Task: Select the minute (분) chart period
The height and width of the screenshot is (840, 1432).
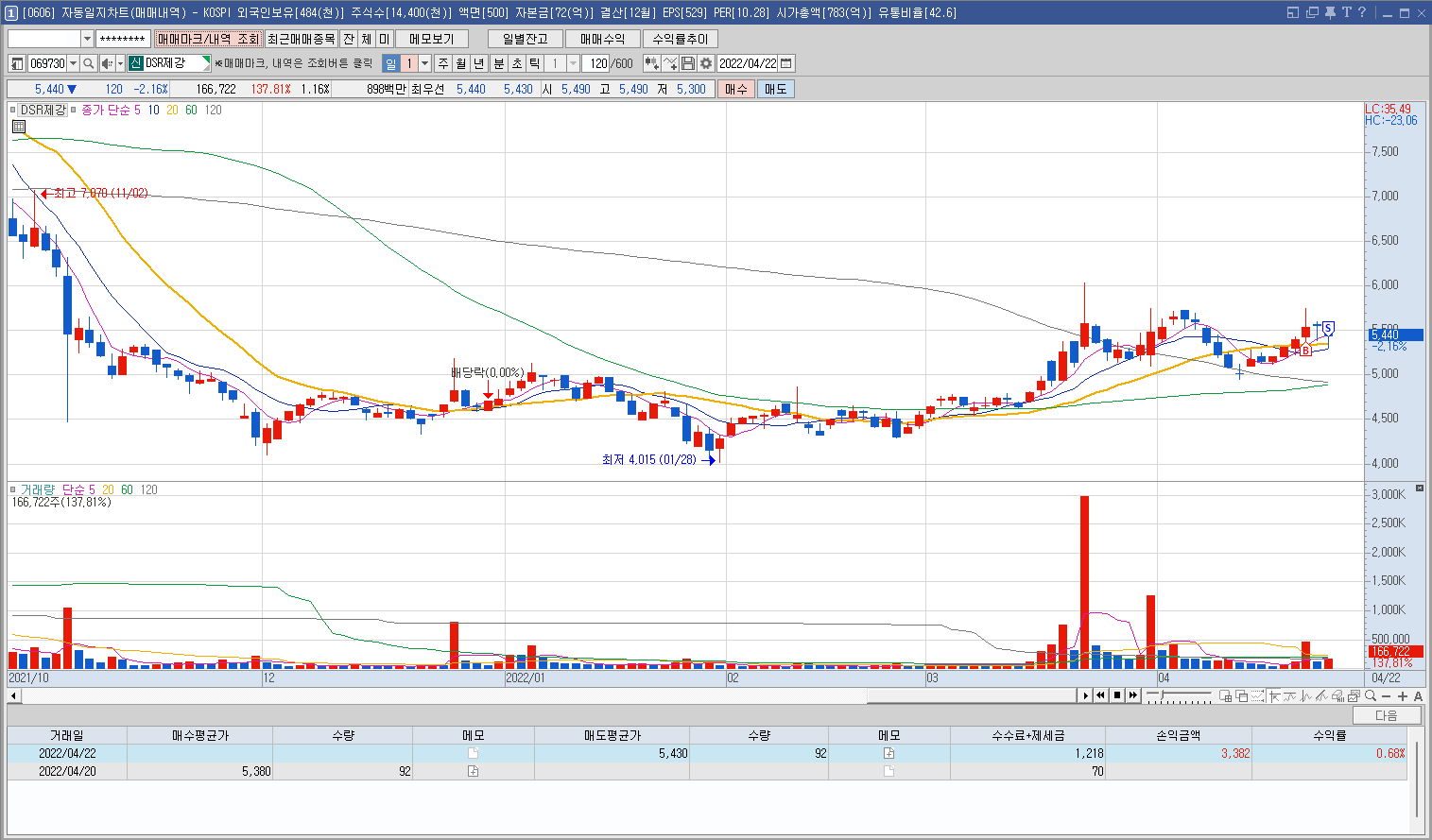Action: (499, 63)
